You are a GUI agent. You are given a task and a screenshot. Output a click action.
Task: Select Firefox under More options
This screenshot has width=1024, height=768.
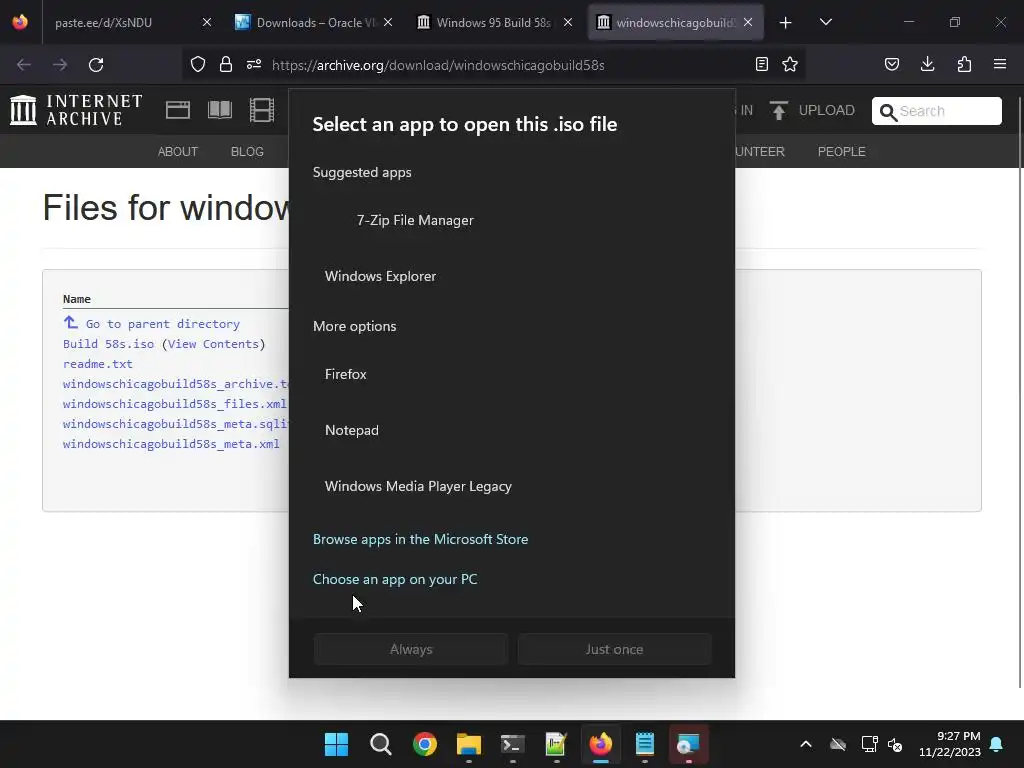point(511,374)
